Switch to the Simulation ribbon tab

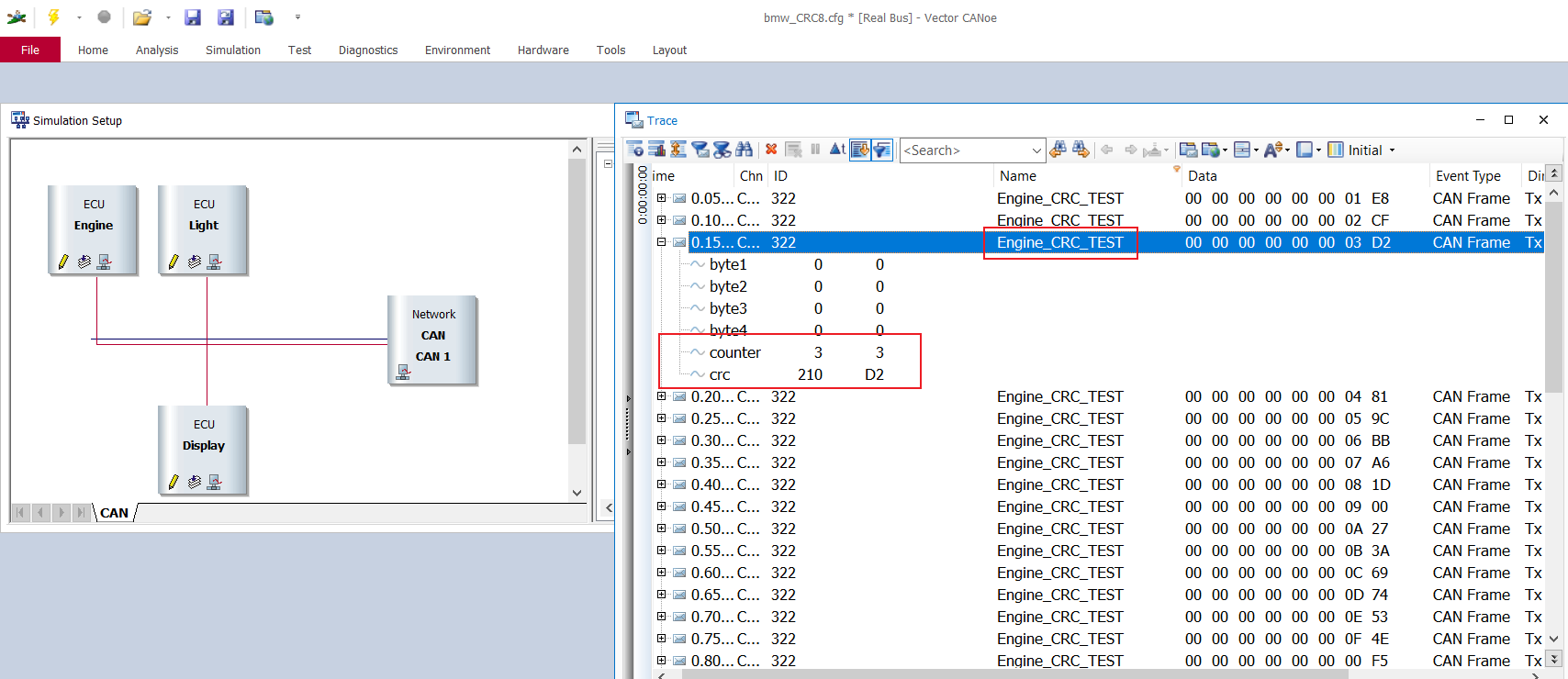pos(233,50)
